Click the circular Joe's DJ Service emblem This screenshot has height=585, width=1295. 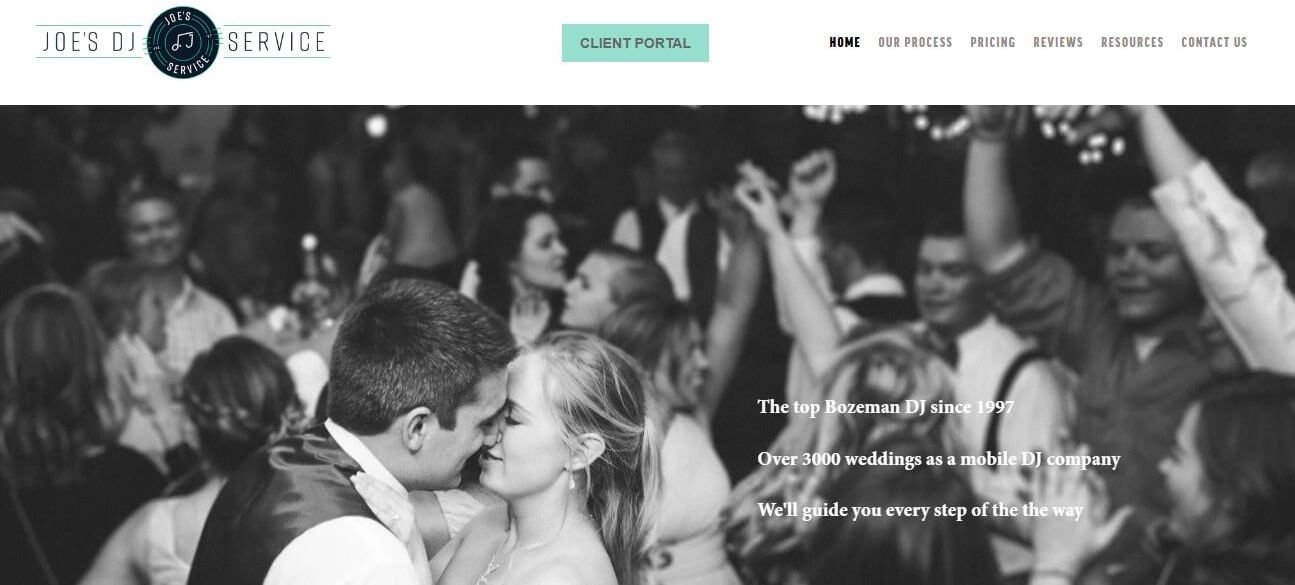183,42
